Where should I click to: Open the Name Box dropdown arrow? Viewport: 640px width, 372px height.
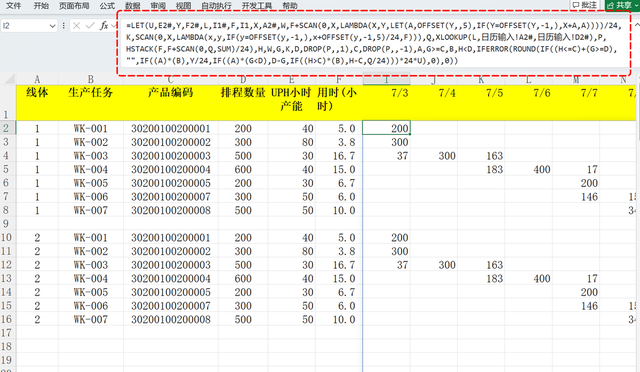(x=52, y=26)
